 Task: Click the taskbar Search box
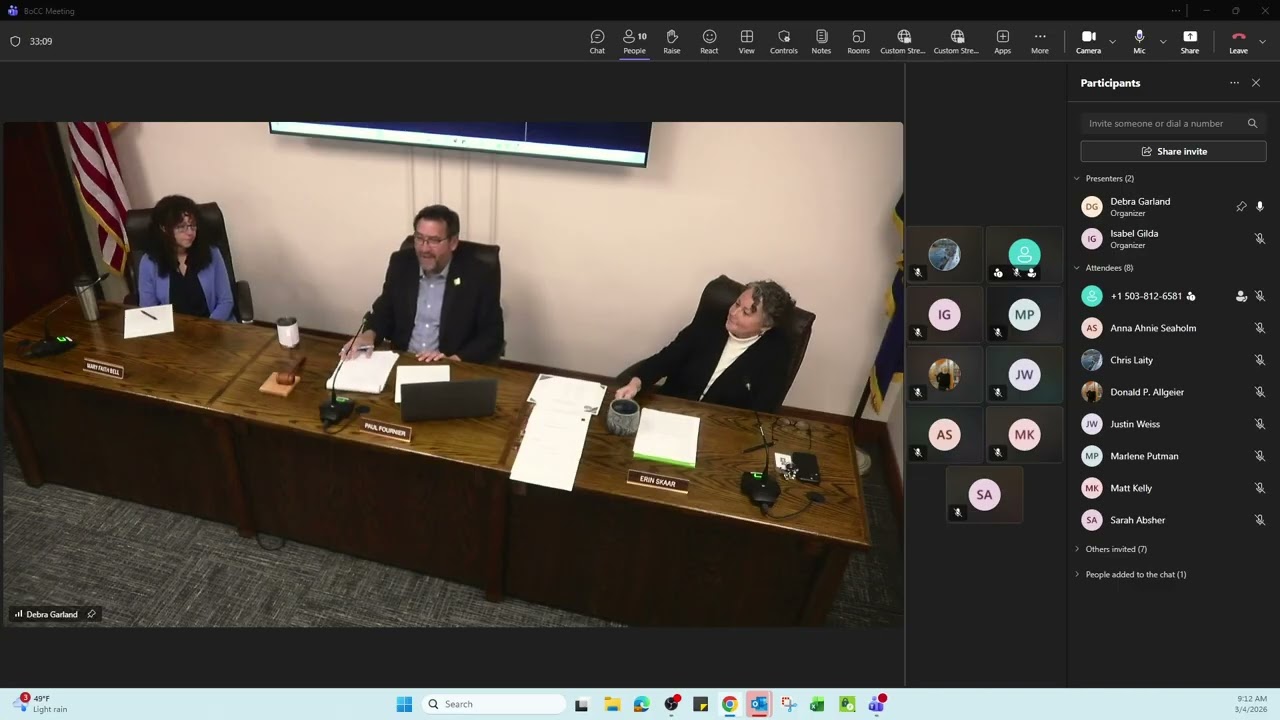click(494, 704)
